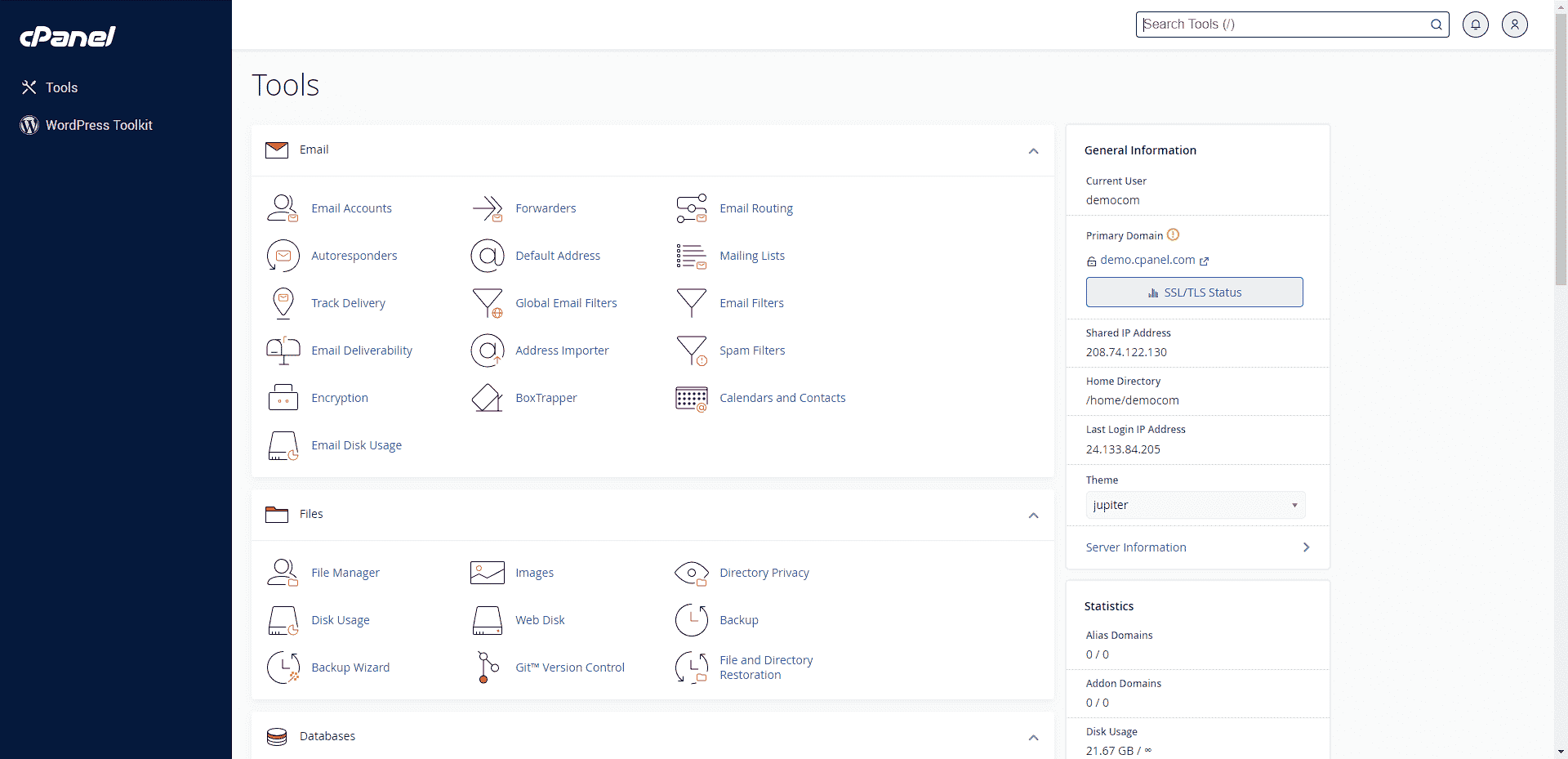Click the last login IP 24.133.84.205
The height and width of the screenshot is (759, 1568).
coord(1123,449)
